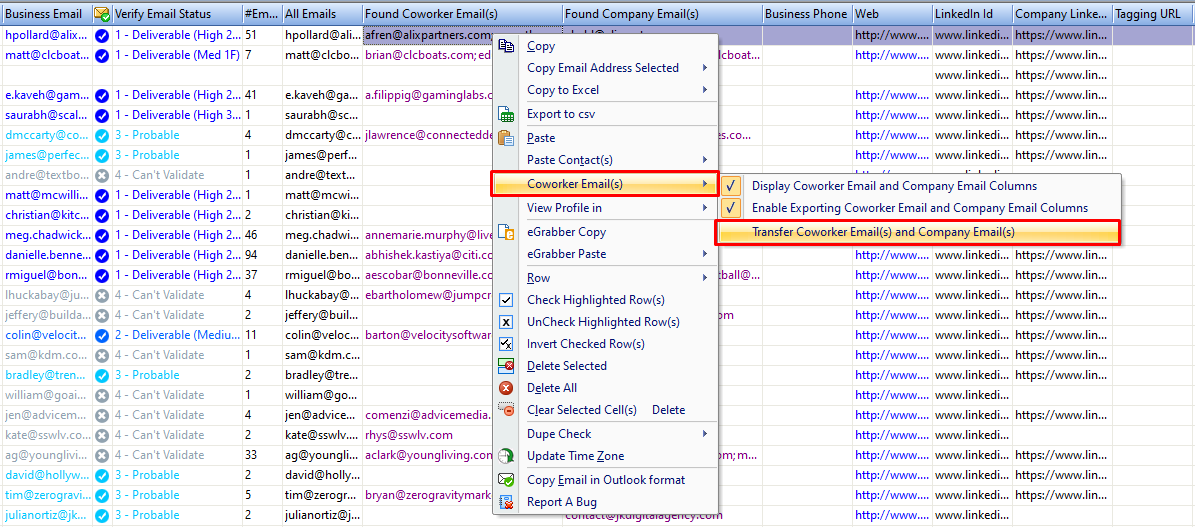Click the julianortiz@j All Emails cell
This screenshot has height=527, width=1195.
point(322,515)
